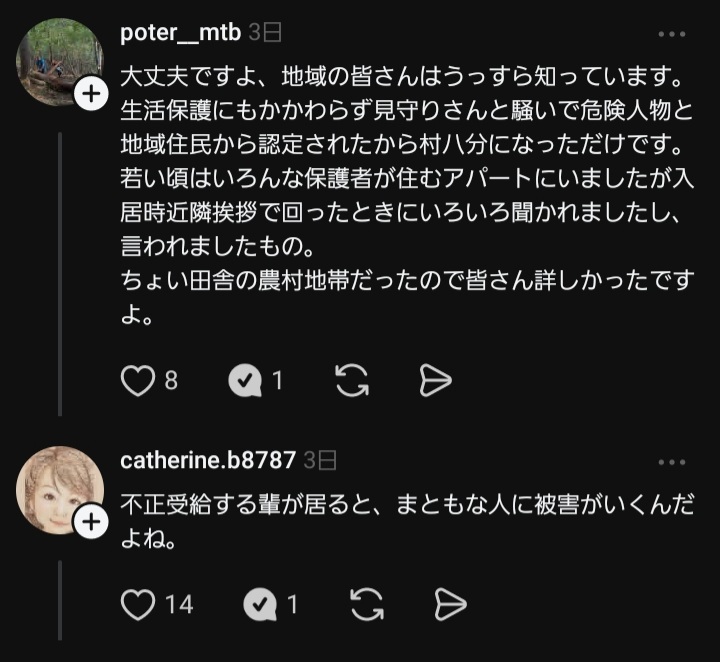This screenshot has height=662, width=720.
Task: Open replies on poter__mtb's post
Action: pyautogui.click(x=245, y=380)
